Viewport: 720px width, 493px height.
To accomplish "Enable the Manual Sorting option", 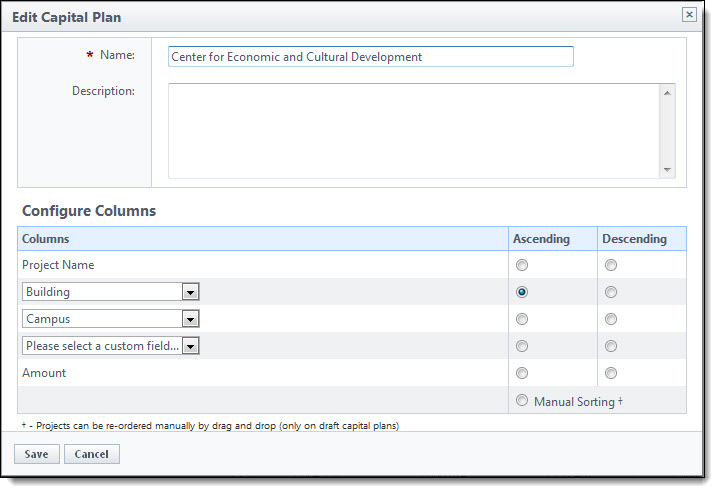I will pyautogui.click(x=522, y=400).
